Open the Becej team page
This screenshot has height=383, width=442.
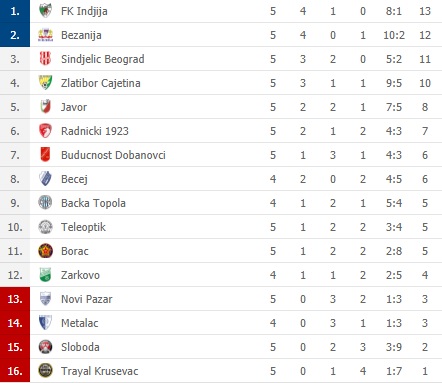74,179
